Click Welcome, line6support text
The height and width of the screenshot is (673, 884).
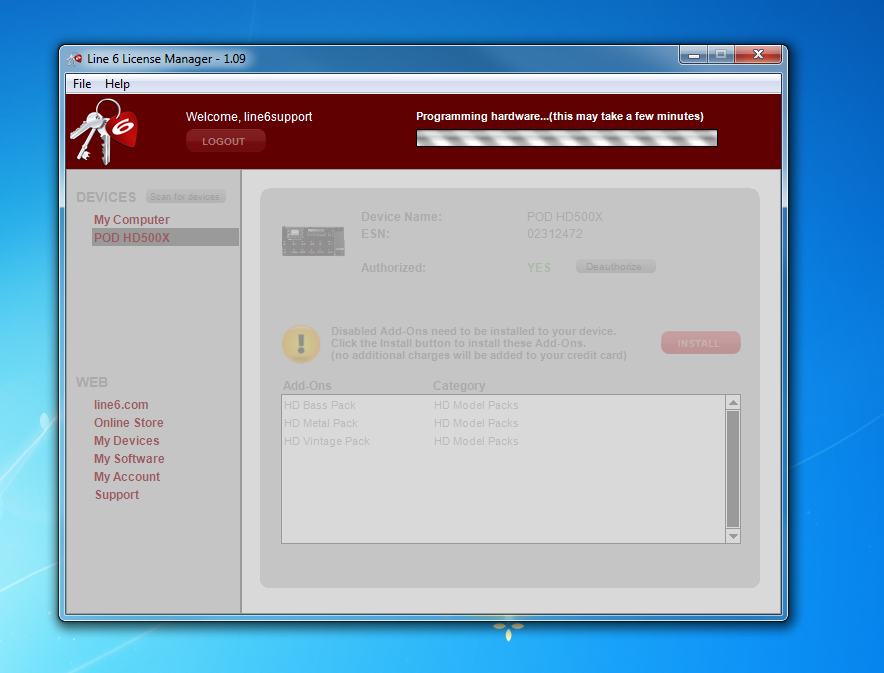point(249,117)
